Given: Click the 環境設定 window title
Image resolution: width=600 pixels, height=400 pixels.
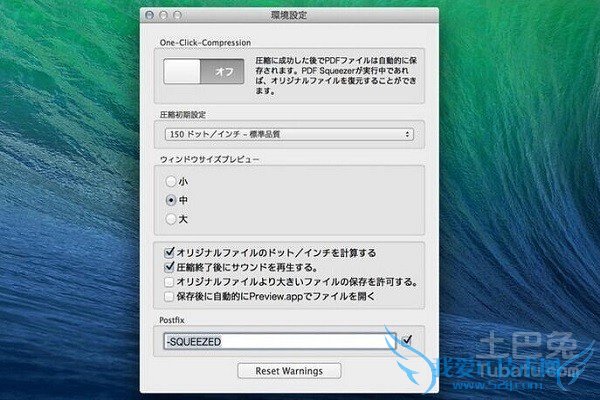Looking at the screenshot, I should coord(289,15).
